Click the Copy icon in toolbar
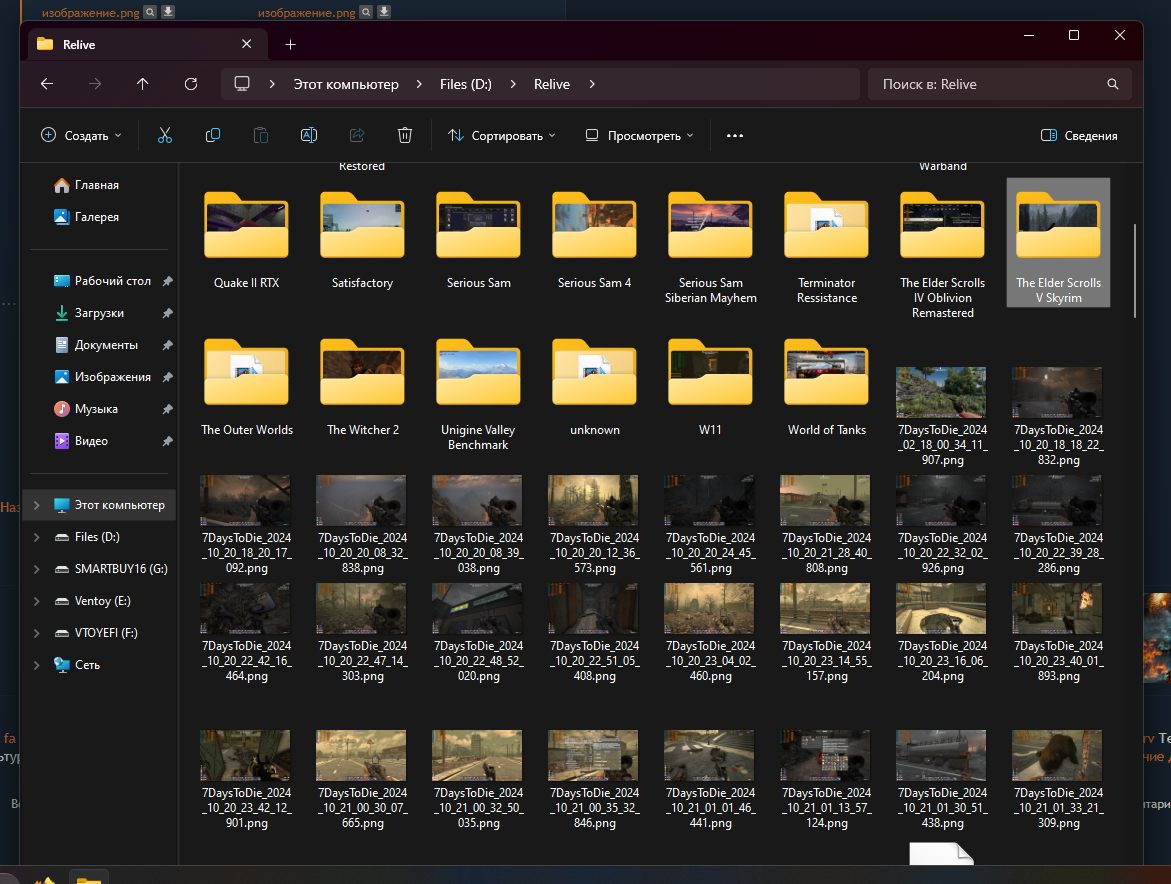1171x884 pixels. point(213,135)
